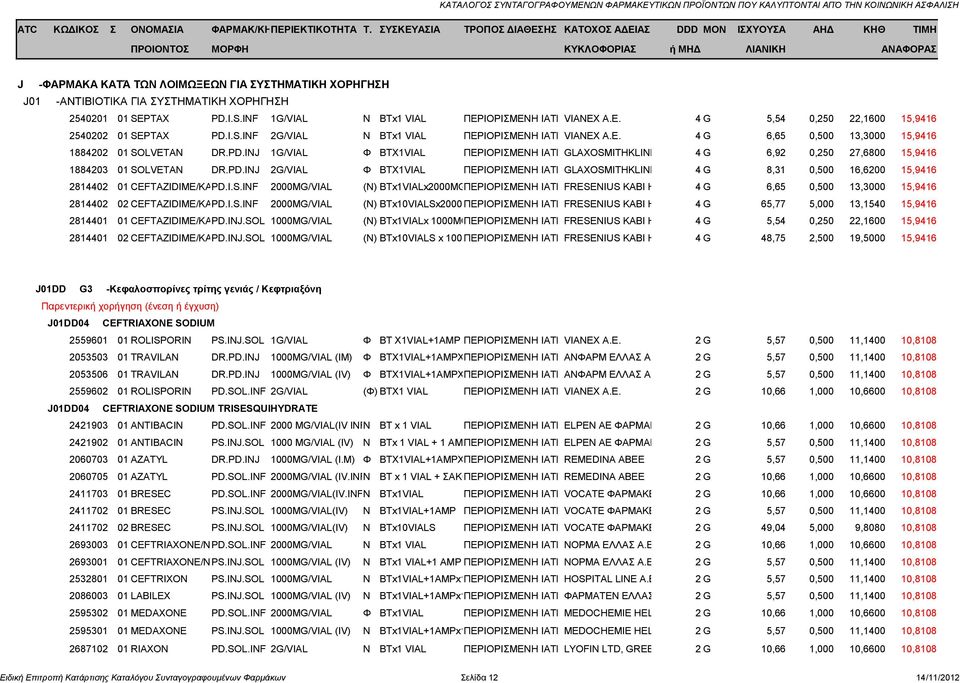Click product code 2411703
This screenshot has height=683, width=960.
coord(88,493)
